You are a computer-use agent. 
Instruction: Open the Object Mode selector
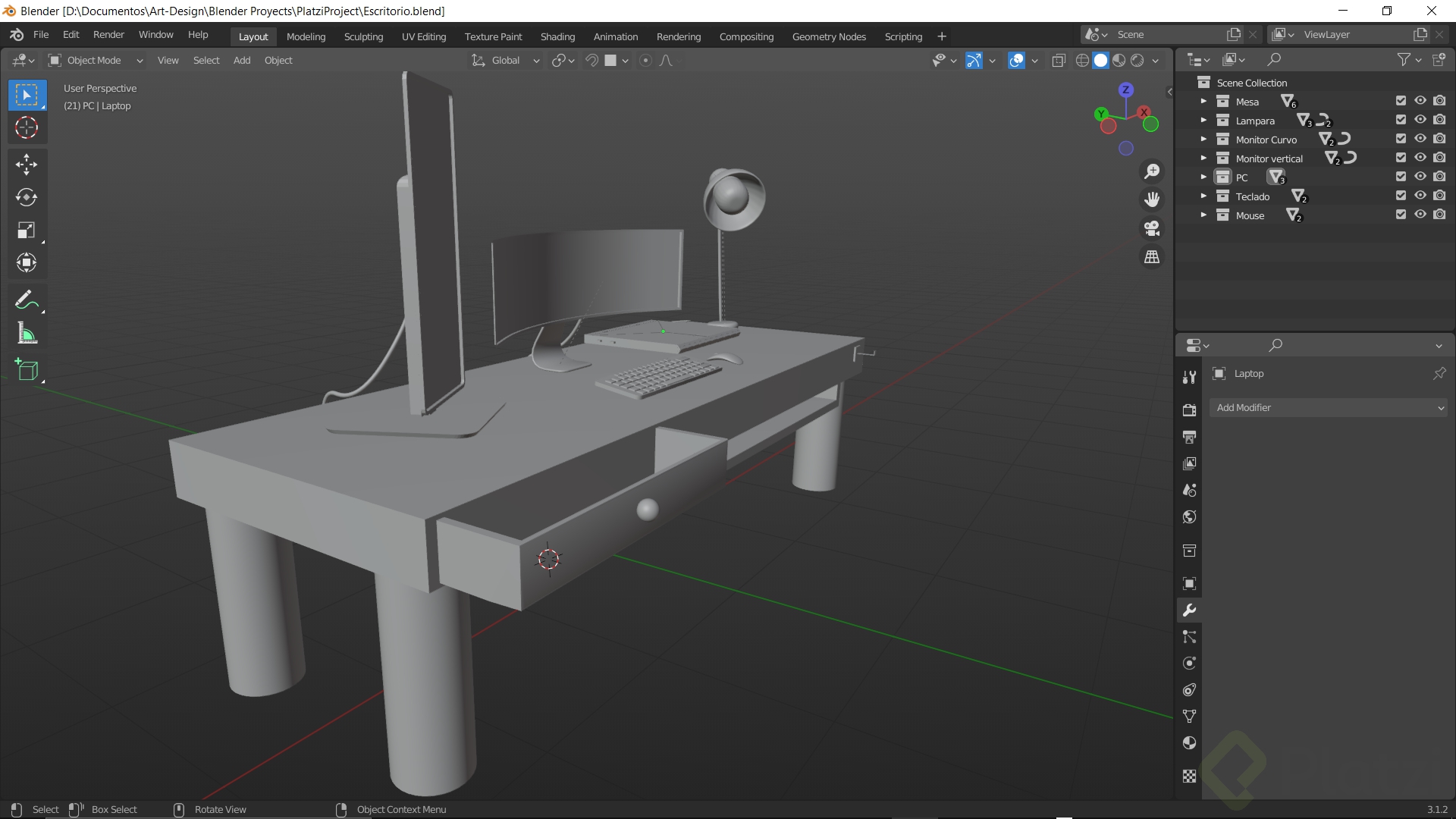click(95, 60)
